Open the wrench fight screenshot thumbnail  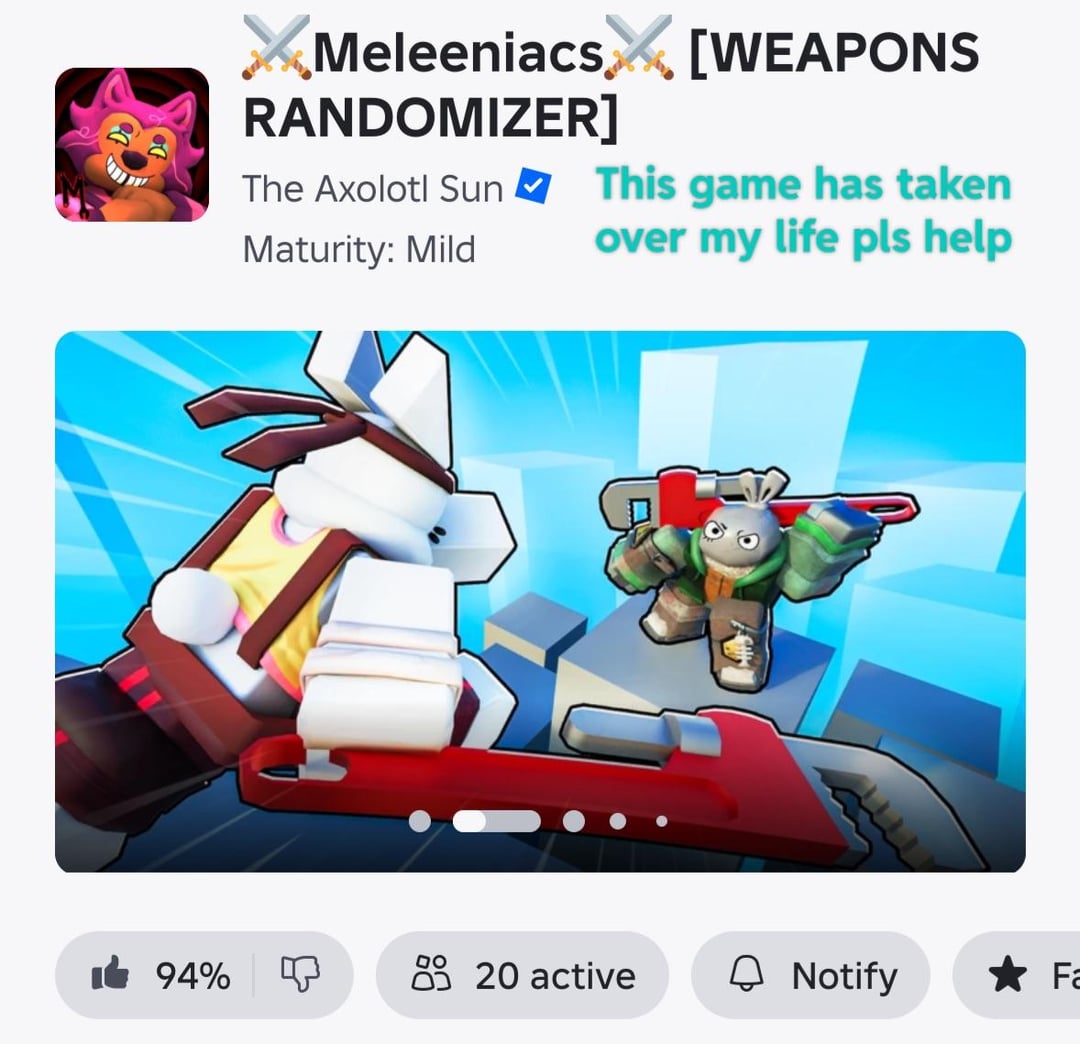pos(540,601)
